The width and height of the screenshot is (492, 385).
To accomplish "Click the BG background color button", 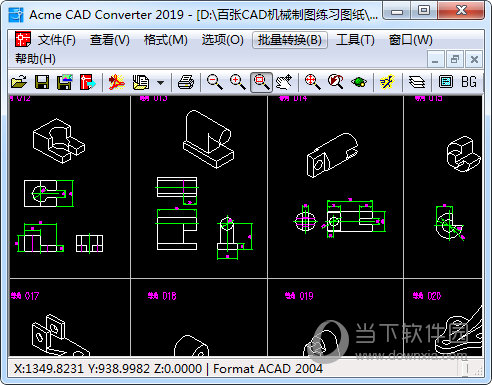I will coord(469,82).
